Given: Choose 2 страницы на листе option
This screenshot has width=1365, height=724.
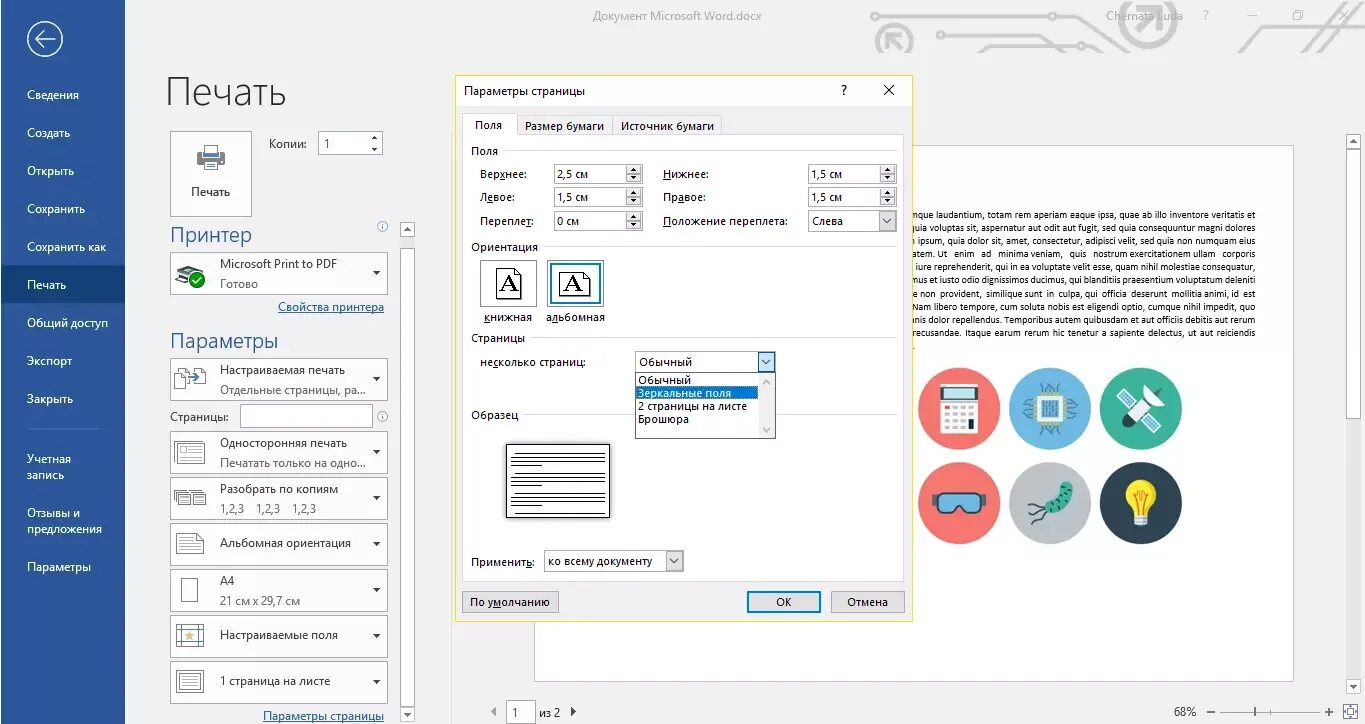Looking at the screenshot, I should click(x=697, y=406).
